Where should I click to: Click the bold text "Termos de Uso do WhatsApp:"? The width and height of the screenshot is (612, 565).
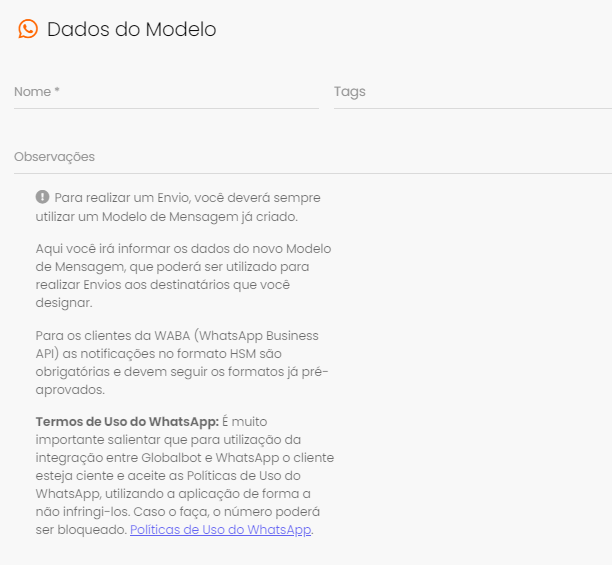(x=127, y=421)
